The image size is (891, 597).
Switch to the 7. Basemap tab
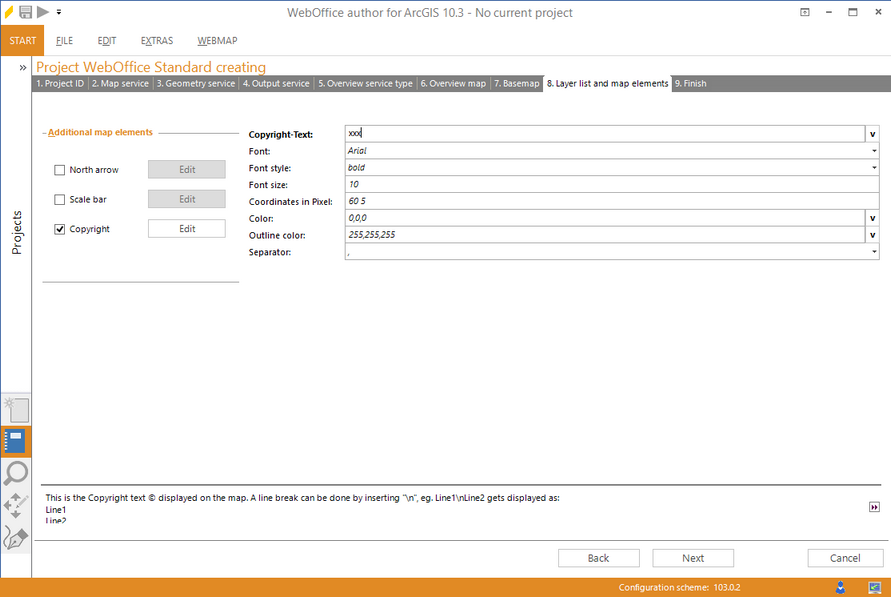[516, 84]
